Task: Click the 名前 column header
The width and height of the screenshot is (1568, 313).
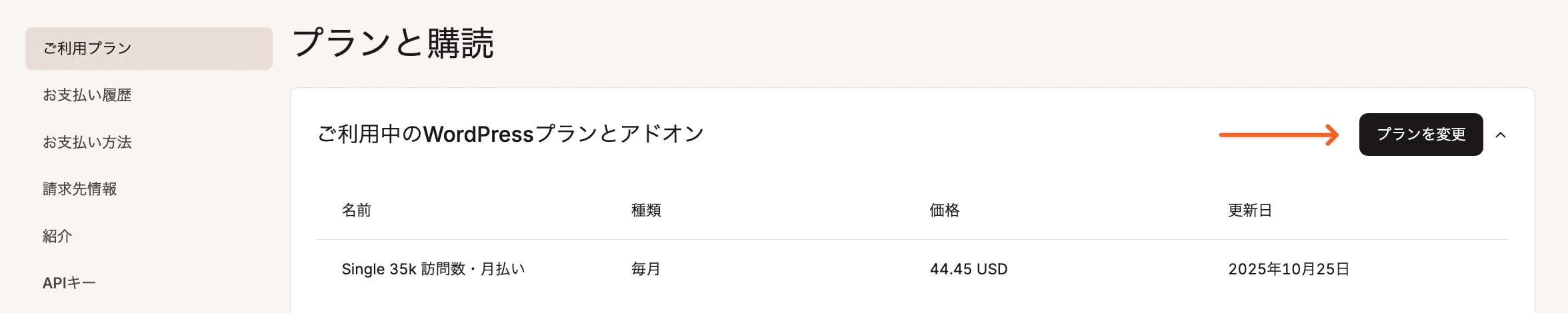Action: (x=357, y=210)
